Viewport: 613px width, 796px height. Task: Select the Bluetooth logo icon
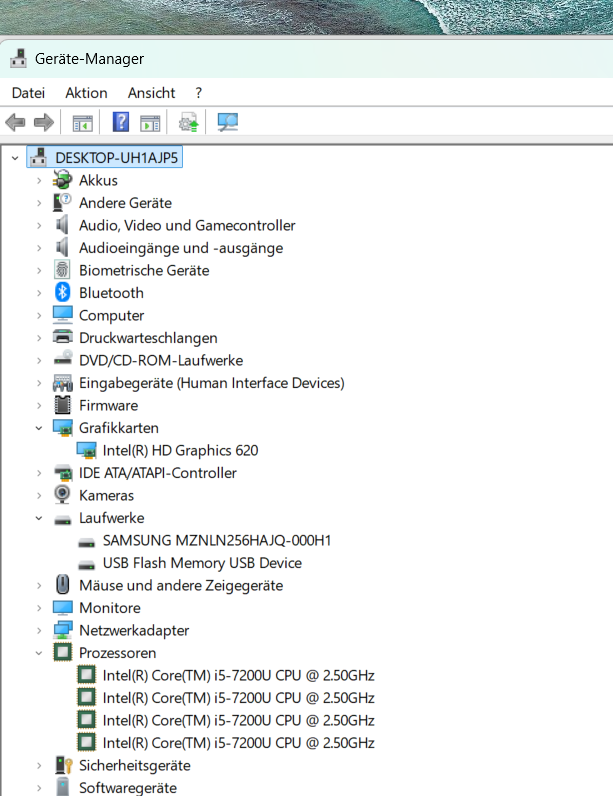62,292
